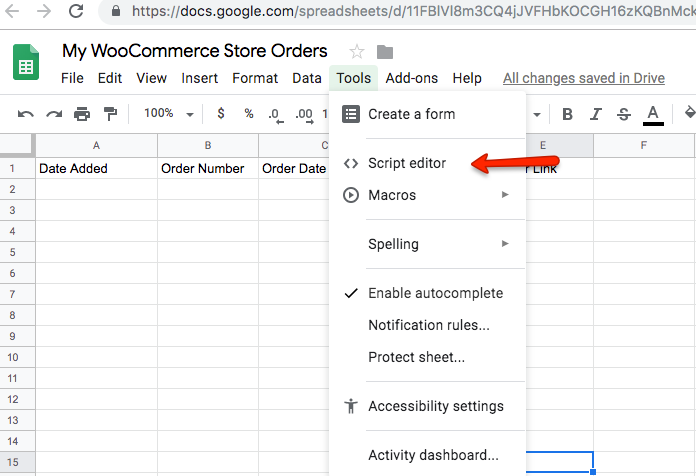Click the Create a form icon
Viewport: 696px width, 476px height.
coord(351,114)
